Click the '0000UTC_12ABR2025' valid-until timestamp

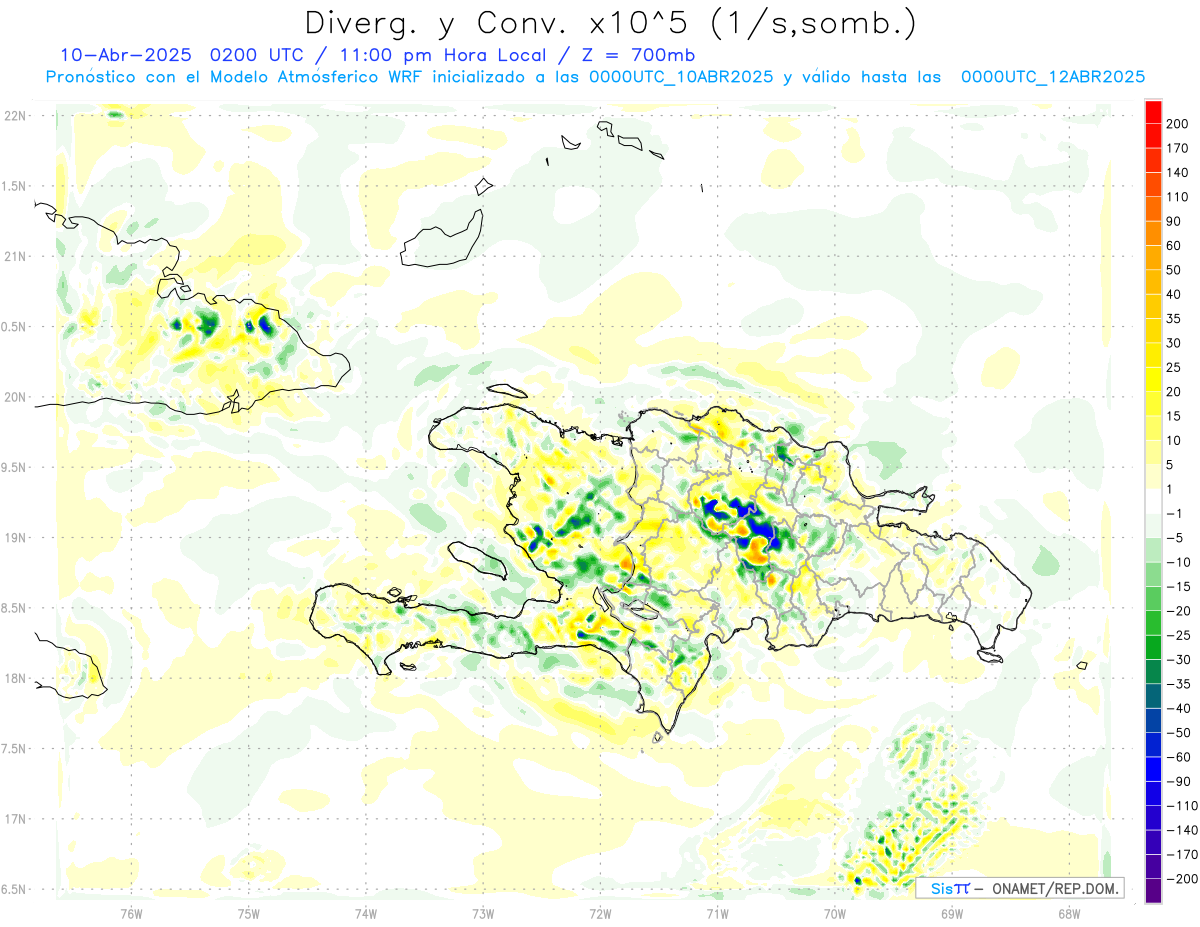click(x=1052, y=77)
